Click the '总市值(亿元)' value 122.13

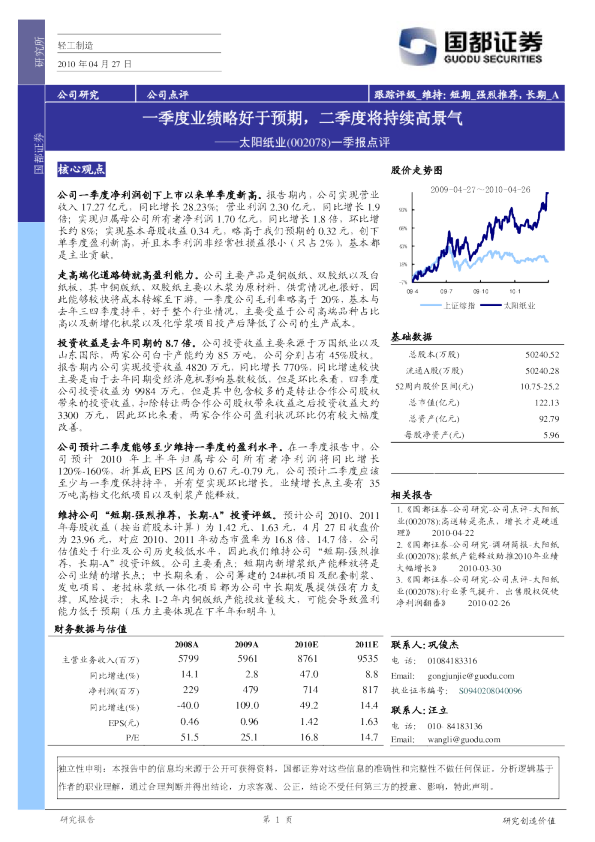547,403
